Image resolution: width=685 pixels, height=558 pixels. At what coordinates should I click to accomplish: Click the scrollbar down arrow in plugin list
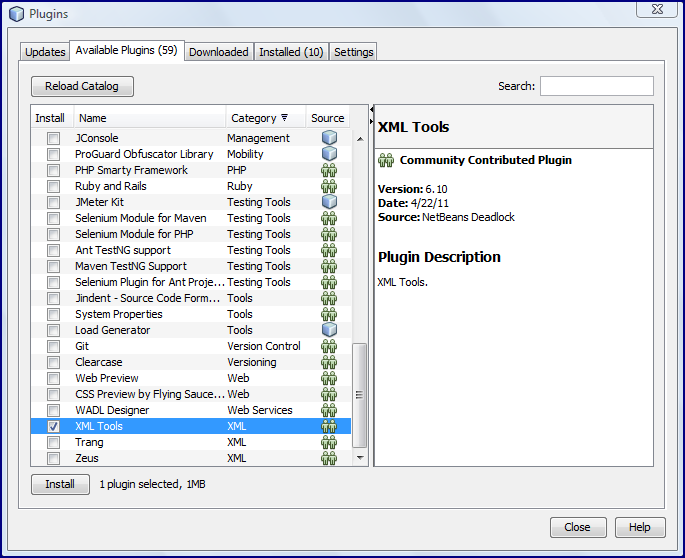click(360, 457)
